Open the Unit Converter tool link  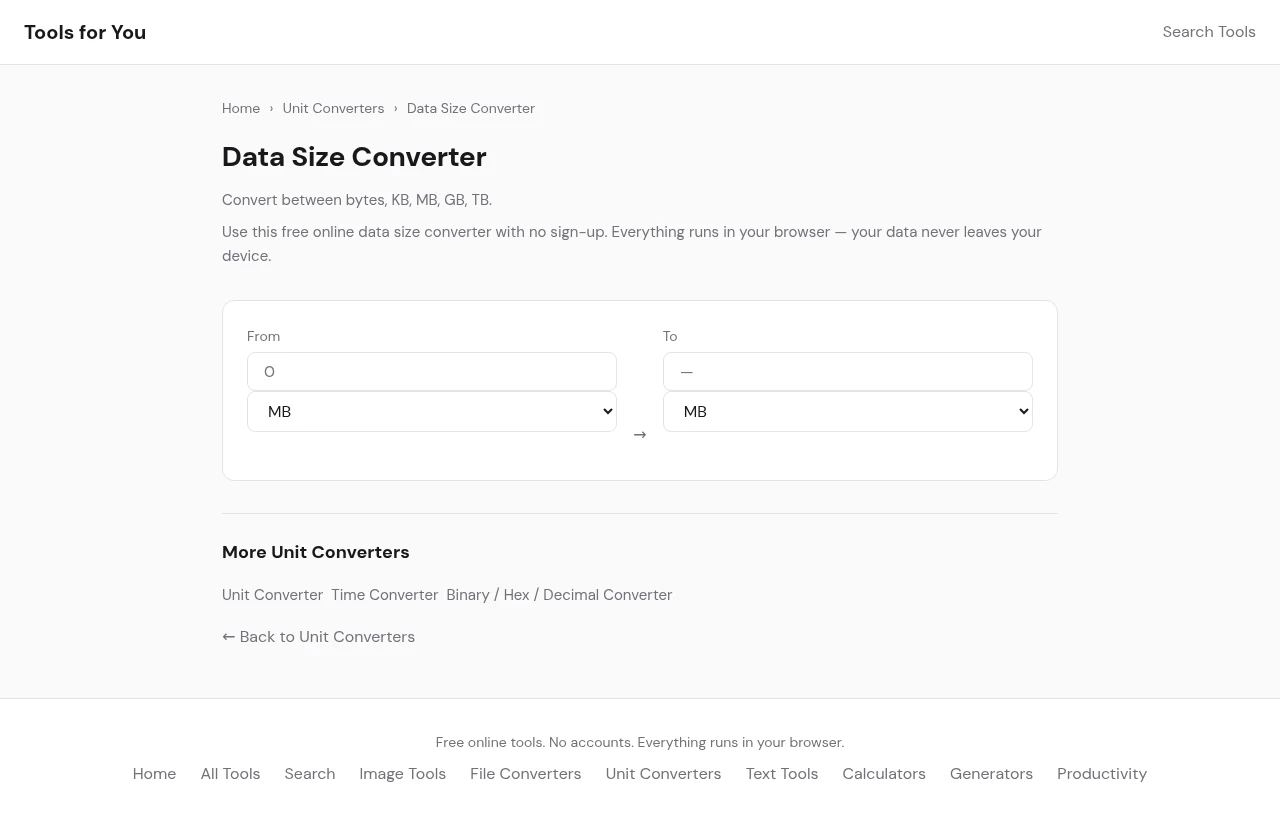(x=272, y=595)
